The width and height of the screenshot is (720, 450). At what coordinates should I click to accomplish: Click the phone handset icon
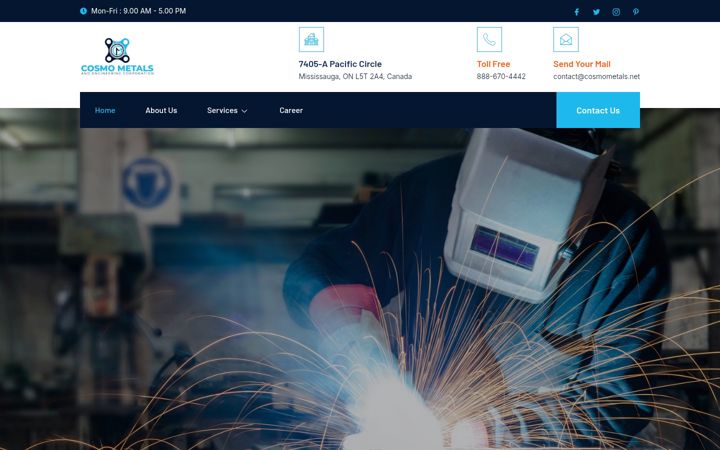click(x=489, y=39)
